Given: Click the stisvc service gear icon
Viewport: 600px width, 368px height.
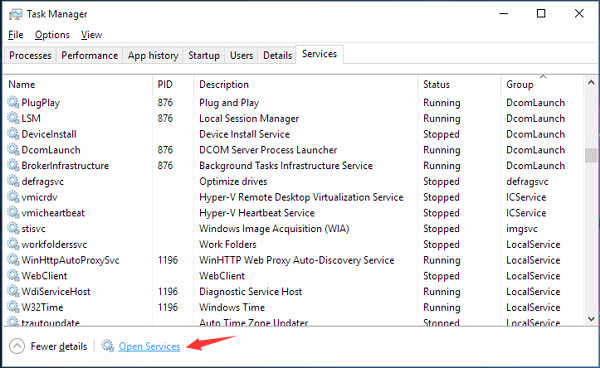Looking at the screenshot, I should 13,228.
